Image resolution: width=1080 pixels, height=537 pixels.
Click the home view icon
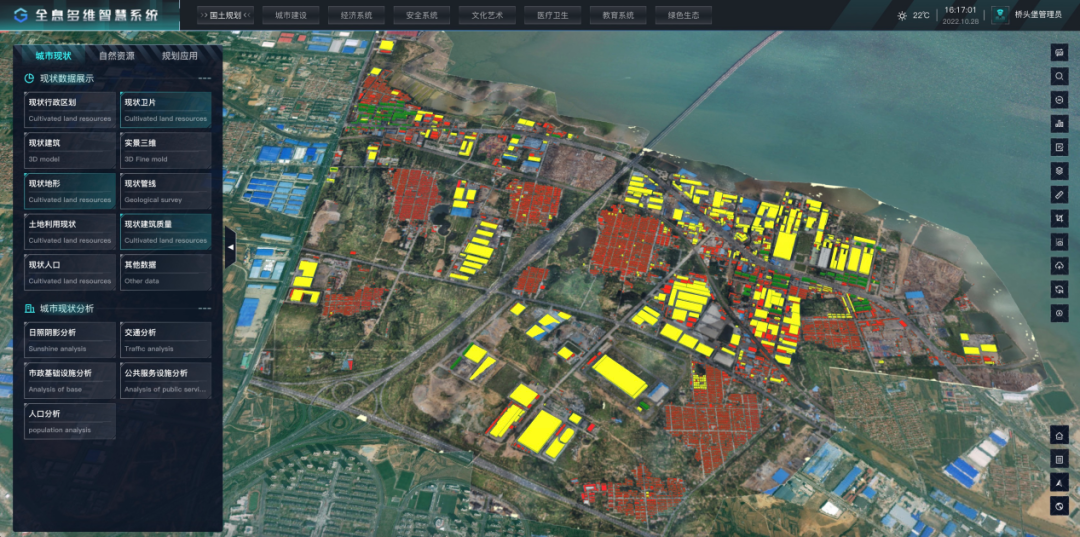click(x=1059, y=435)
